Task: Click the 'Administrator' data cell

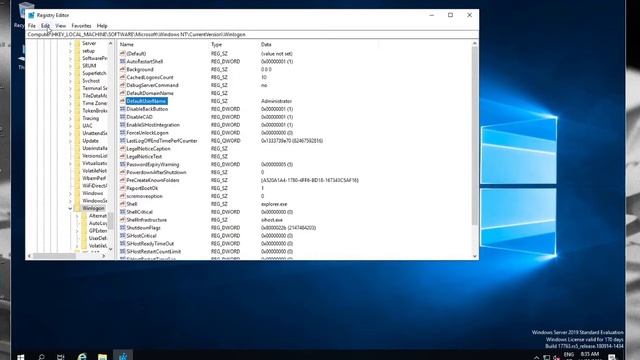Action: click(x=276, y=101)
